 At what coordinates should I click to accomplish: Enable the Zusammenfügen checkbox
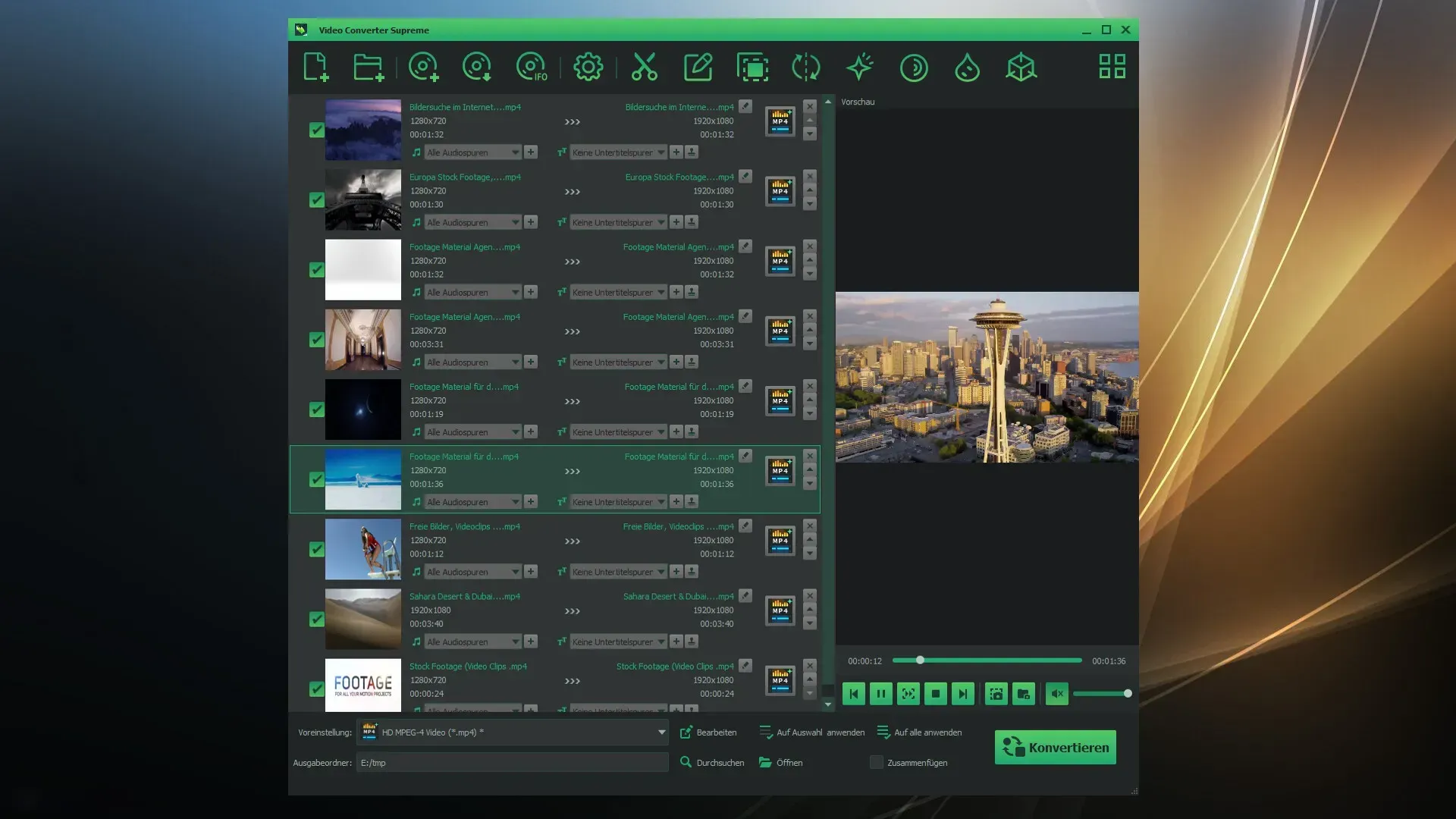point(876,763)
